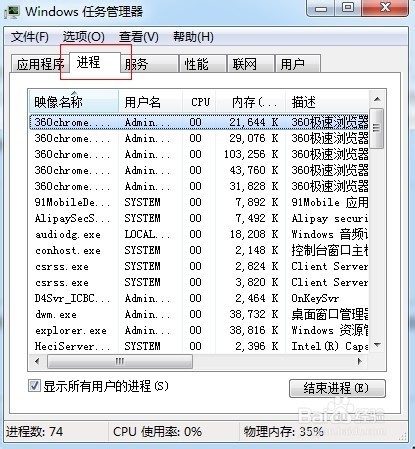Click 物理内存: 35% status entry

[x=283, y=432]
